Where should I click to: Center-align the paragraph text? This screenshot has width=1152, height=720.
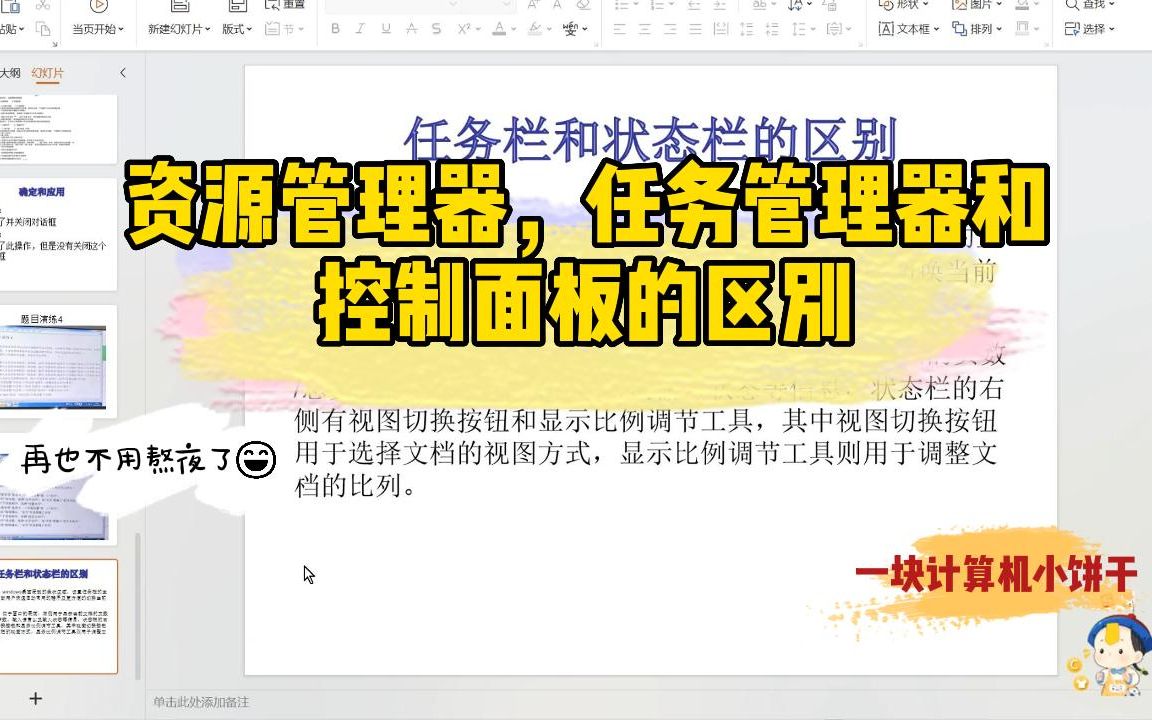[644, 29]
